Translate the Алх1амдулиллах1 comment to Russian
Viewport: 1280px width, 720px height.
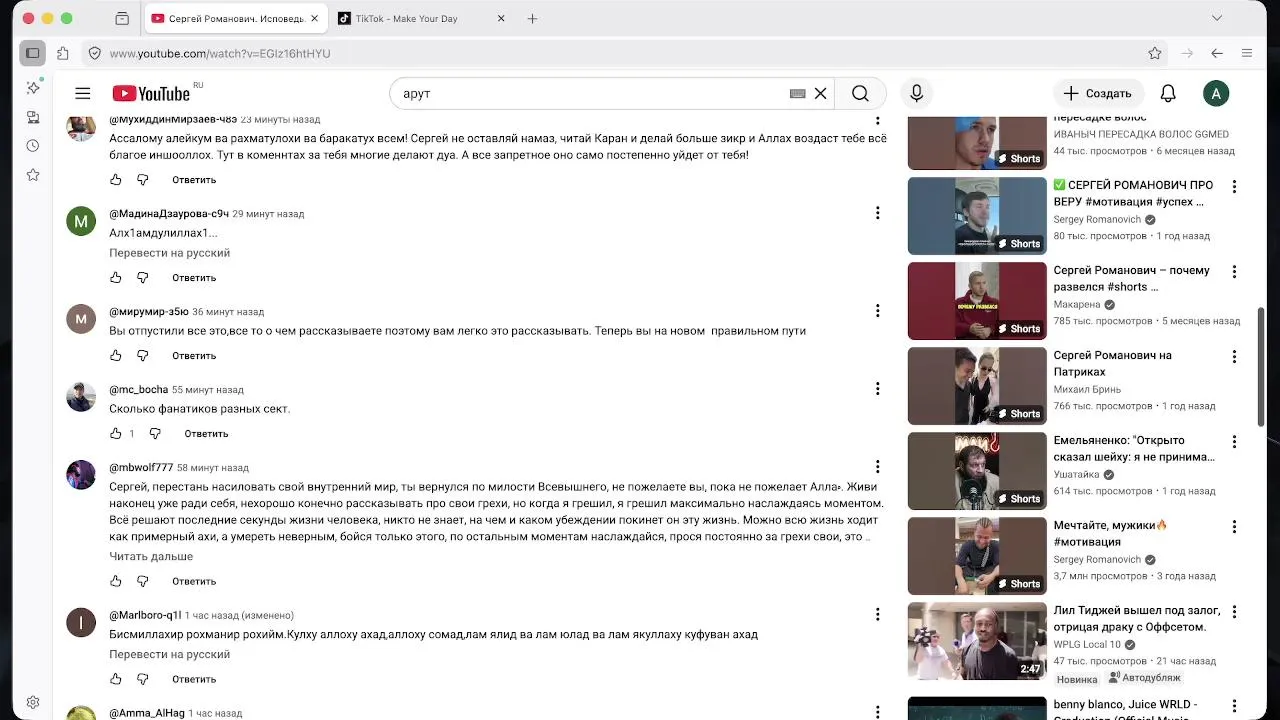pyautogui.click(x=170, y=253)
